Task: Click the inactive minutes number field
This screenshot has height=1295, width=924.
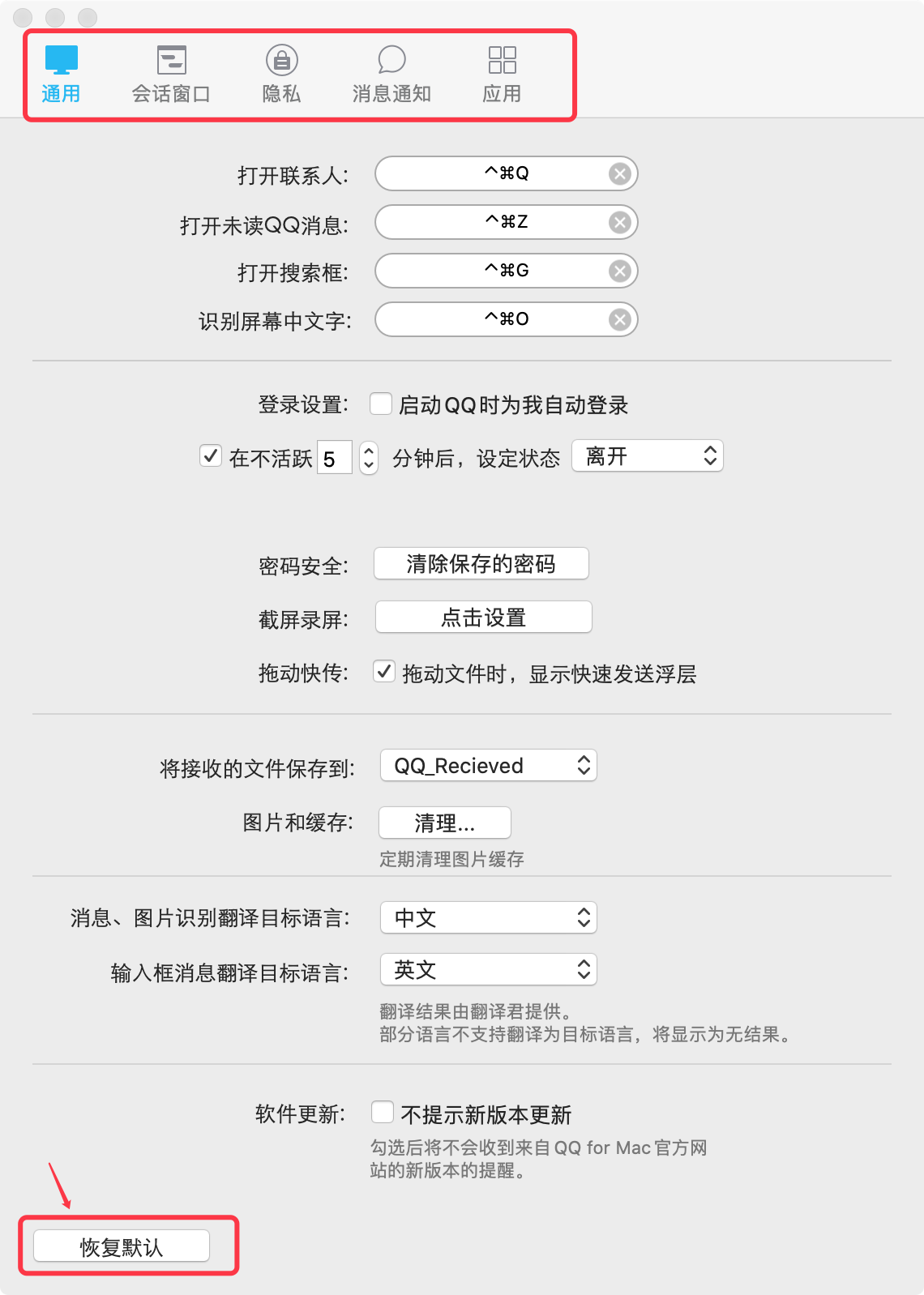Action: (334, 459)
